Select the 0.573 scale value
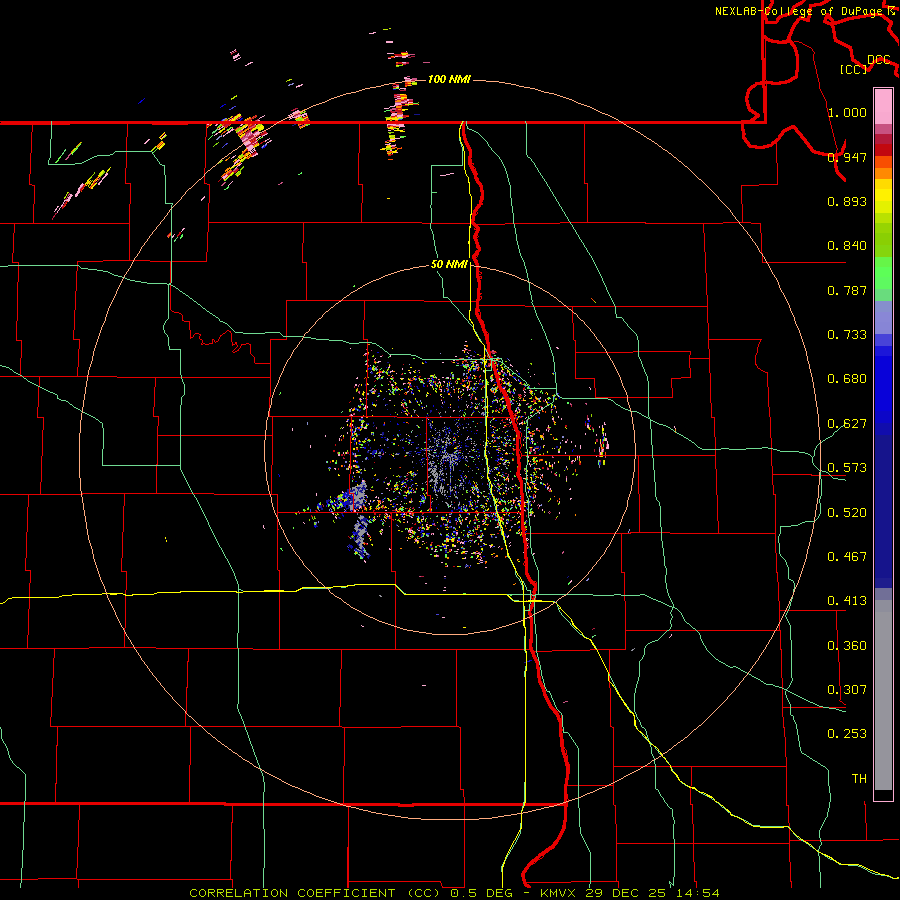The image size is (900, 900). [847, 467]
